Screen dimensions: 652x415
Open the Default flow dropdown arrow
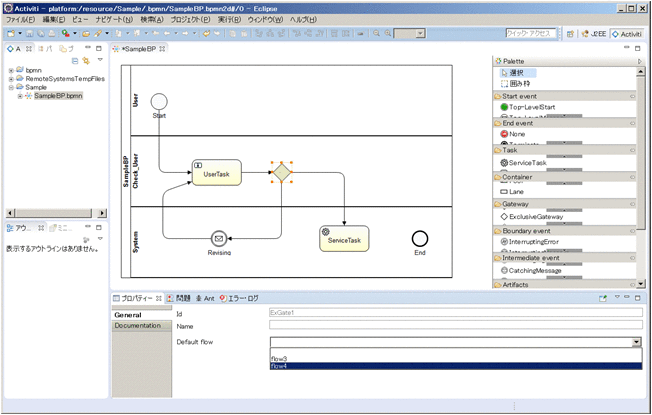[635, 342]
